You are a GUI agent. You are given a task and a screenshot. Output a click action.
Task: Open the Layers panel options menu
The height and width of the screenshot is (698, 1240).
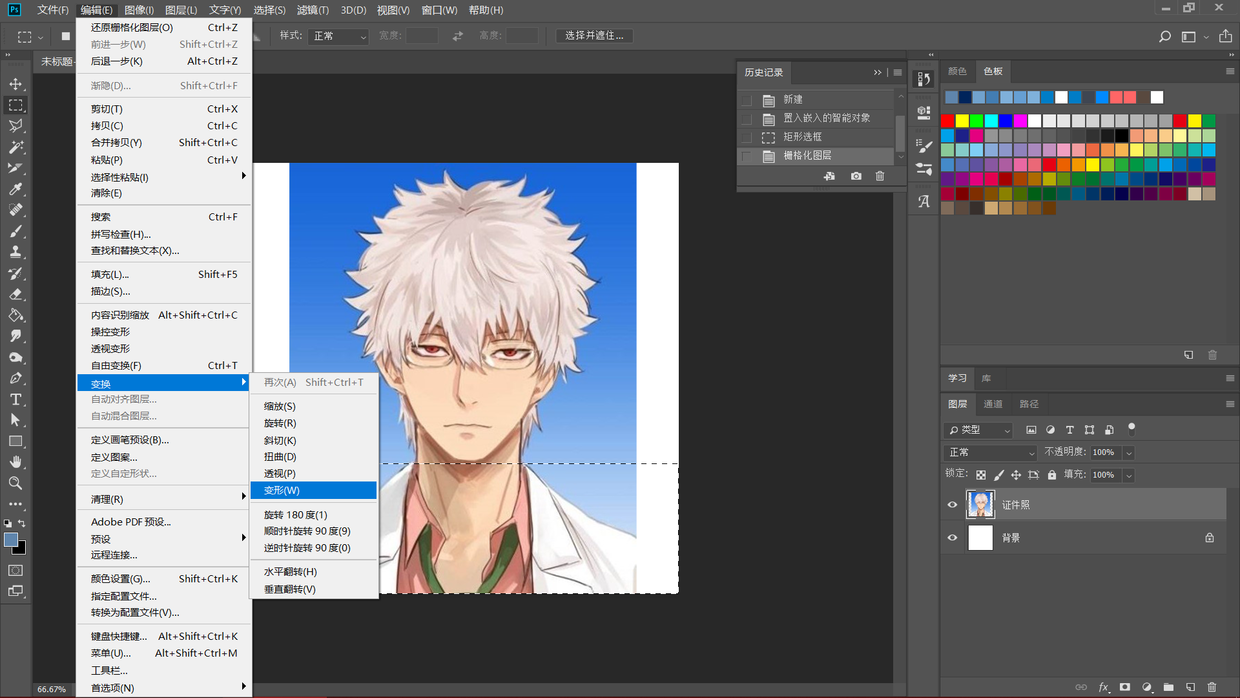(x=1230, y=405)
